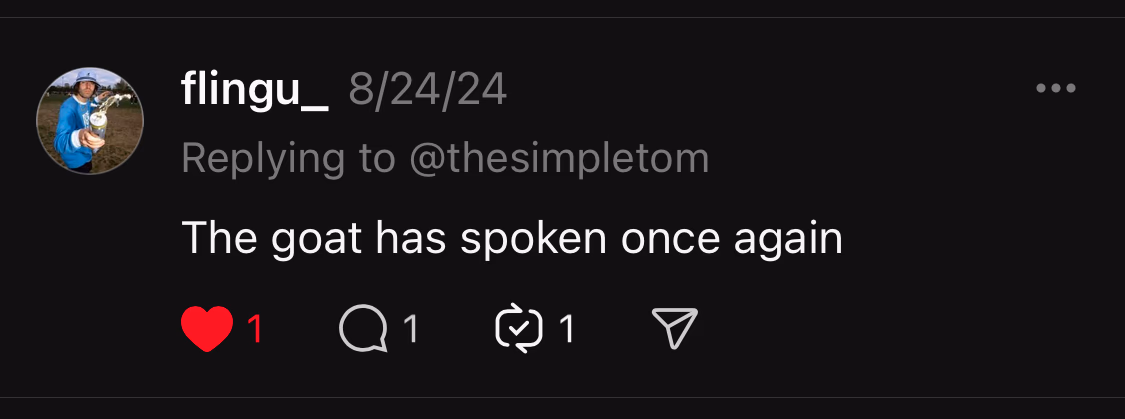This screenshot has width=1125, height=419.
Task: Unlike the post via red heart icon
Action: click(x=207, y=329)
